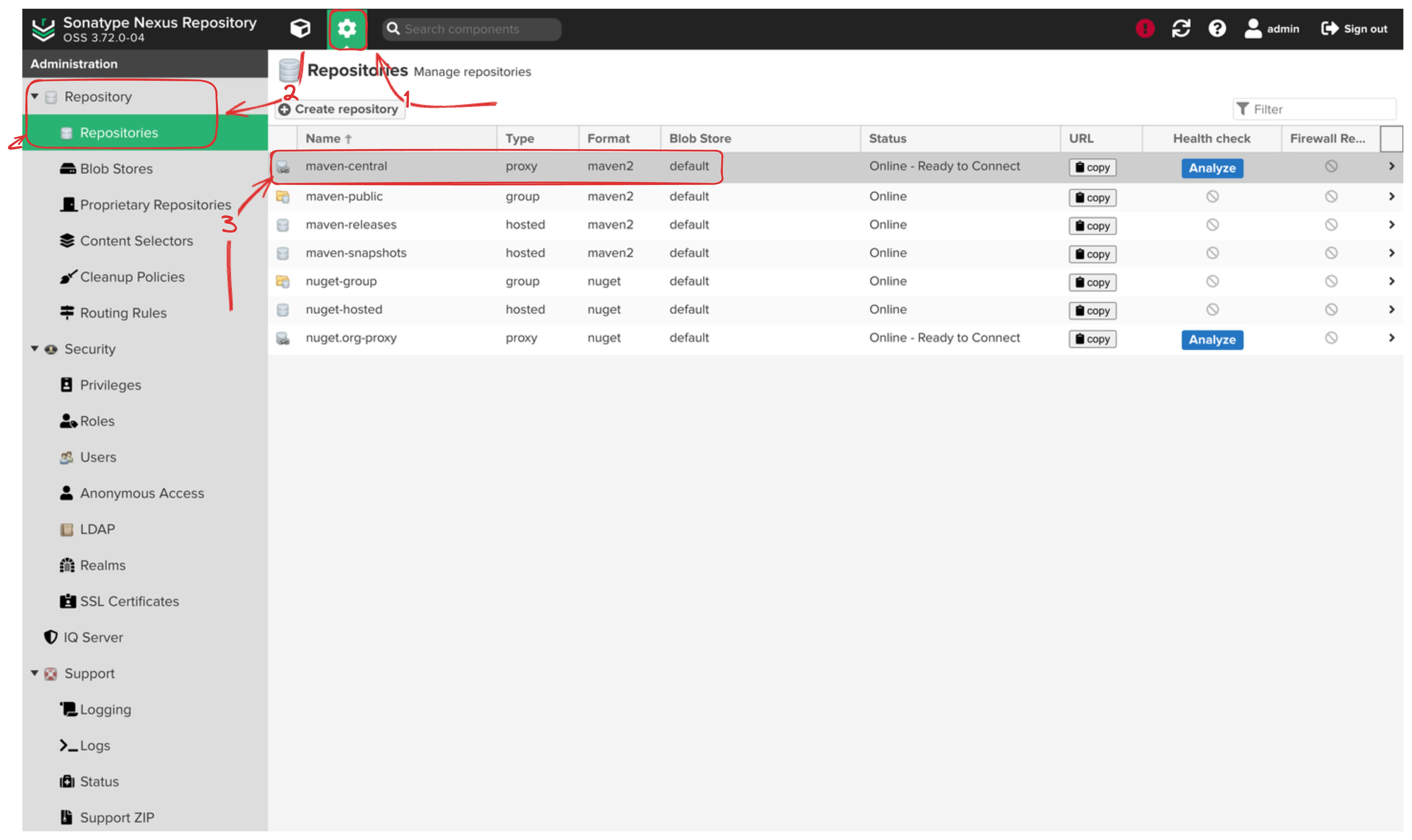
Task: Collapse the Repository tree section
Action: [34, 97]
